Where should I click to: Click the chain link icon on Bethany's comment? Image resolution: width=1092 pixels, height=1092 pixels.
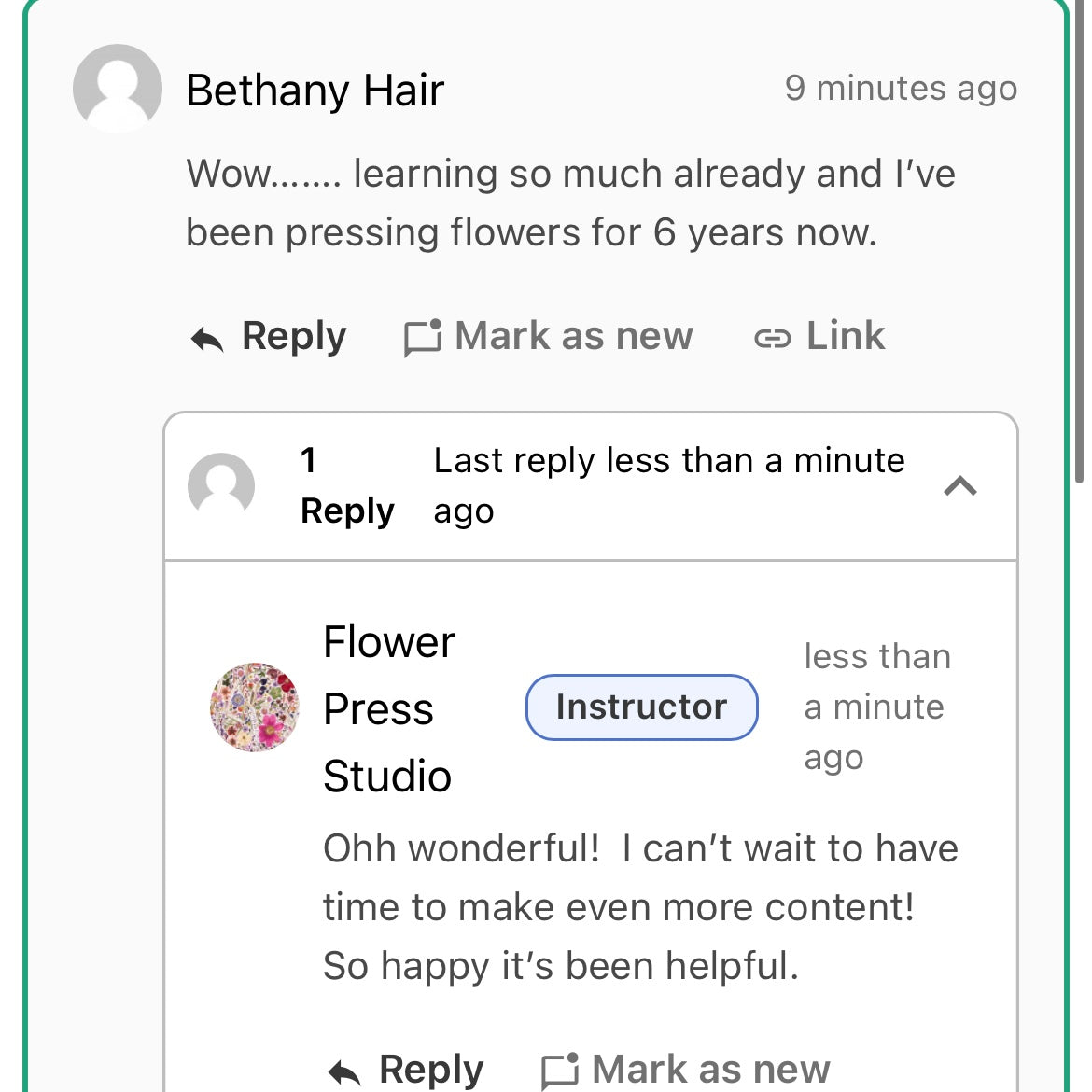(772, 339)
